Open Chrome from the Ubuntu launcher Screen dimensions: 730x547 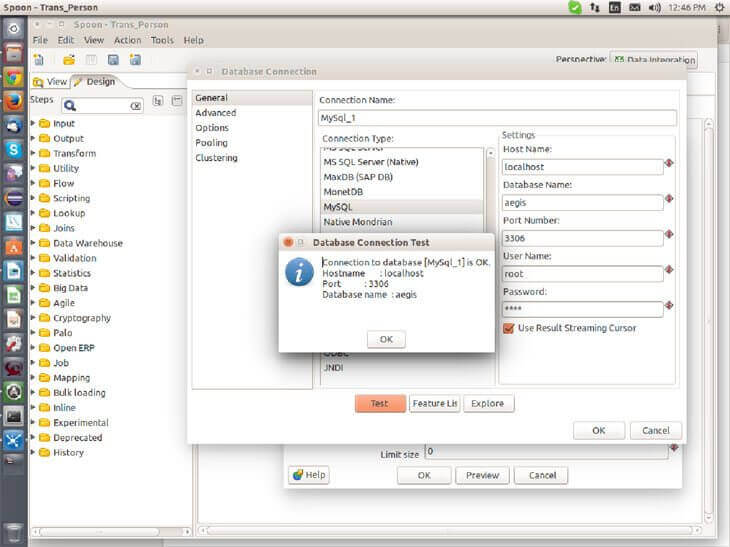tap(14, 77)
